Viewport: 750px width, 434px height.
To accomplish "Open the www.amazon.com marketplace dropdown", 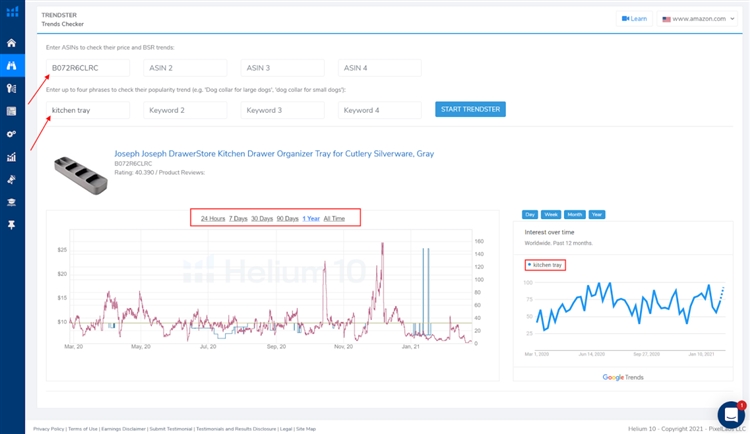I will (698, 19).
